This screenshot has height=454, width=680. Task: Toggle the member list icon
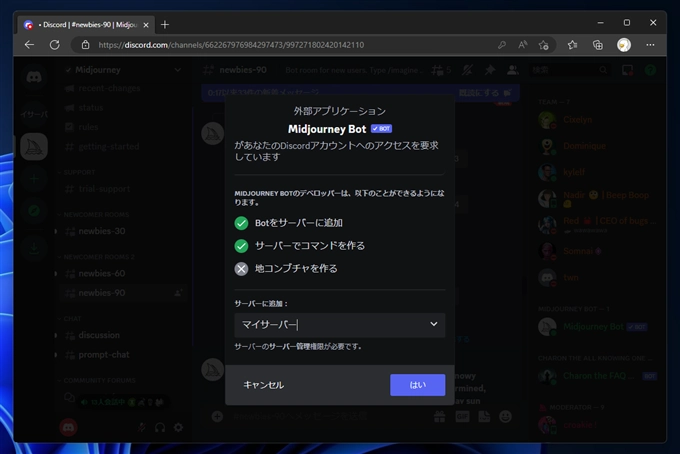point(512,70)
